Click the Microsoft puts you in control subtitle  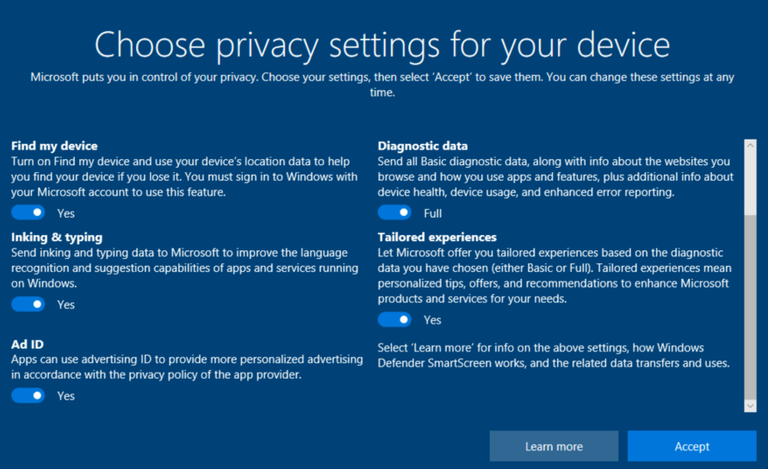tap(382, 85)
